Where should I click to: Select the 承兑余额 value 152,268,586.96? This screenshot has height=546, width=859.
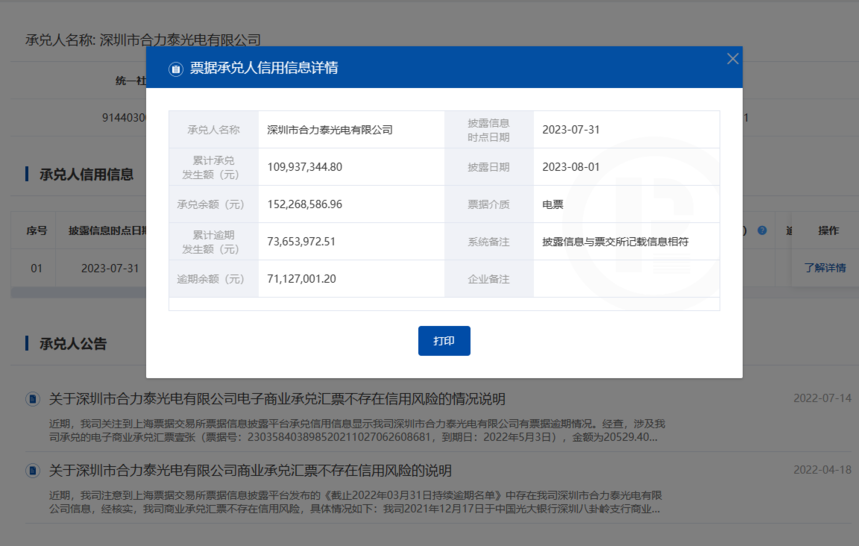pyautogui.click(x=305, y=204)
